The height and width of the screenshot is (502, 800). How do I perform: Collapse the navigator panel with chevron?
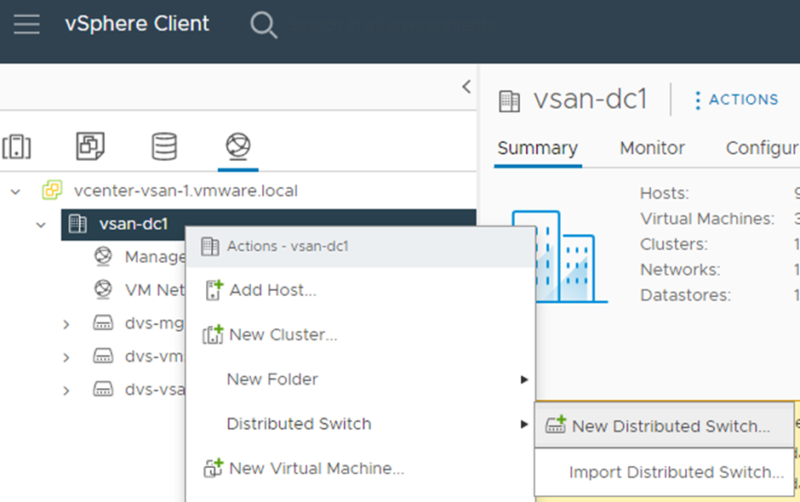click(465, 87)
